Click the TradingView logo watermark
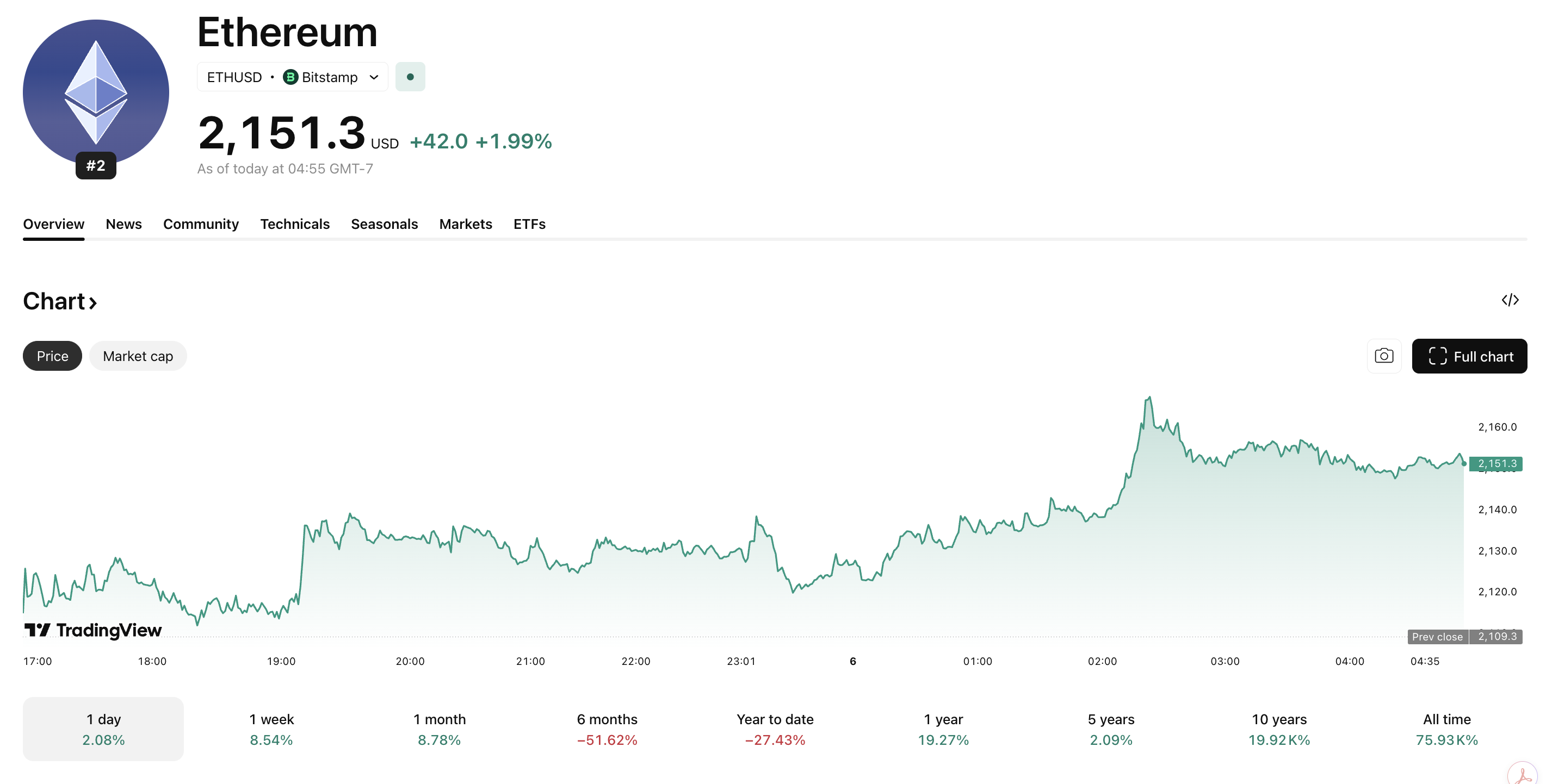The width and height of the screenshot is (1546, 784). [x=93, y=631]
